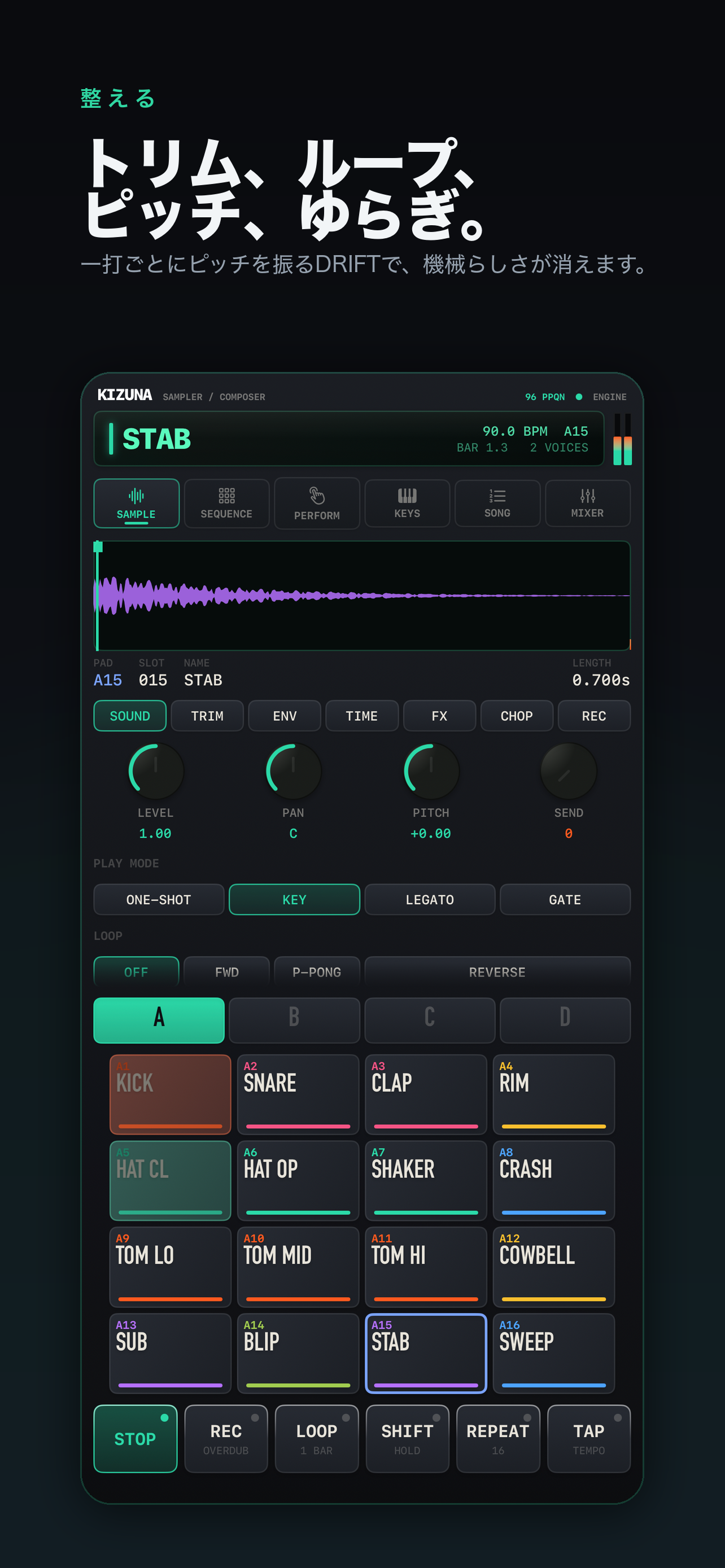Click the 90.0 BPM readout
This screenshot has height=1568, width=725.
click(514, 431)
